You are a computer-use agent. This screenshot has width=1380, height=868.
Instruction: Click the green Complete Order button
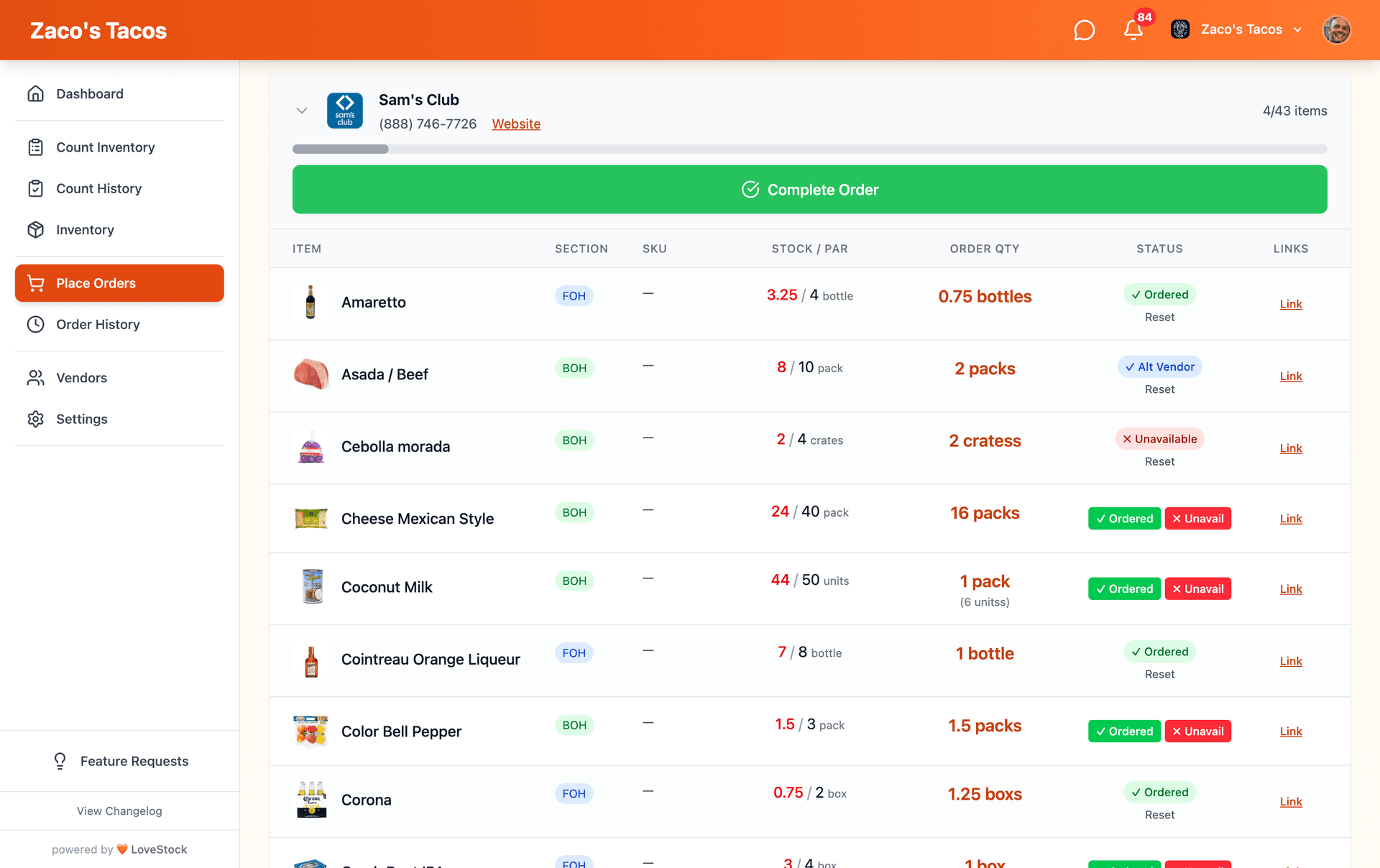809,190
